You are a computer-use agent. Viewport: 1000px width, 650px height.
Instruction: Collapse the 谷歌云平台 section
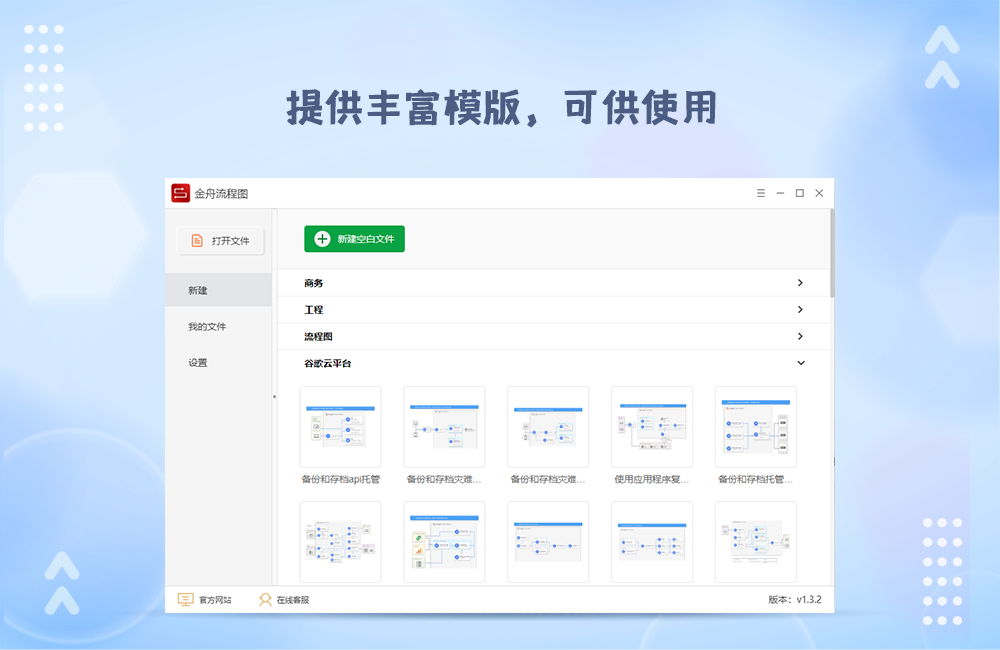(x=800, y=364)
